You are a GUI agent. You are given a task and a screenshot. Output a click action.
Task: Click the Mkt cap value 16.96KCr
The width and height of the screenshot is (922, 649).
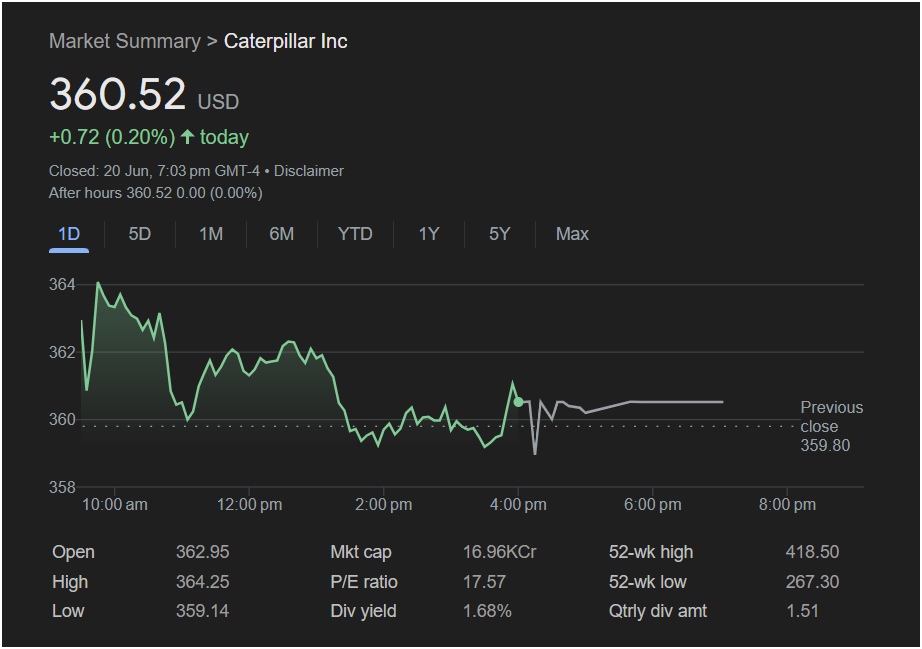coord(499,552)
